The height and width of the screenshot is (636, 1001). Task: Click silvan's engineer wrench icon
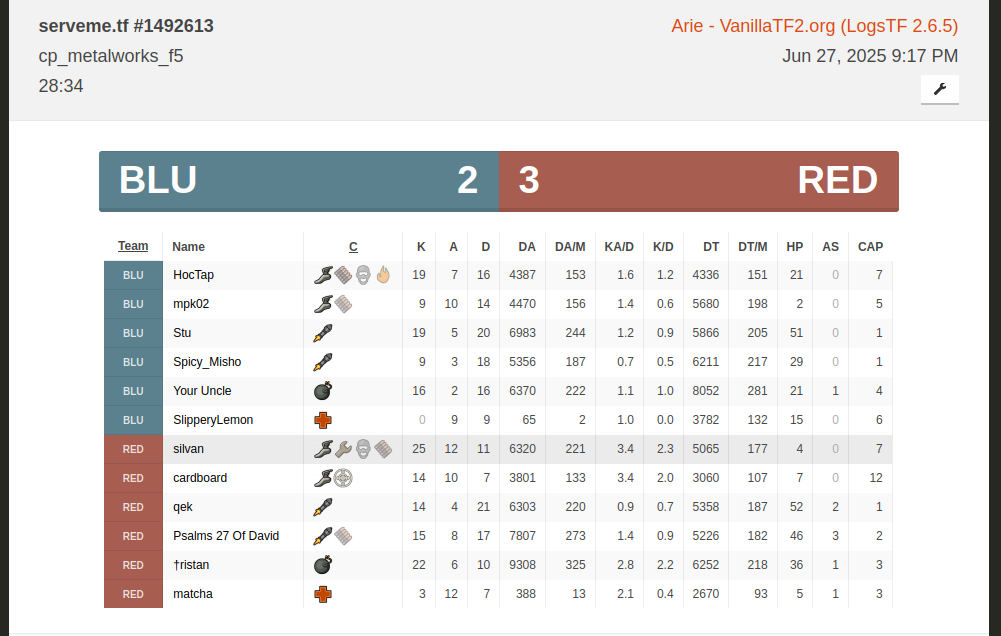tap(343, 449)
